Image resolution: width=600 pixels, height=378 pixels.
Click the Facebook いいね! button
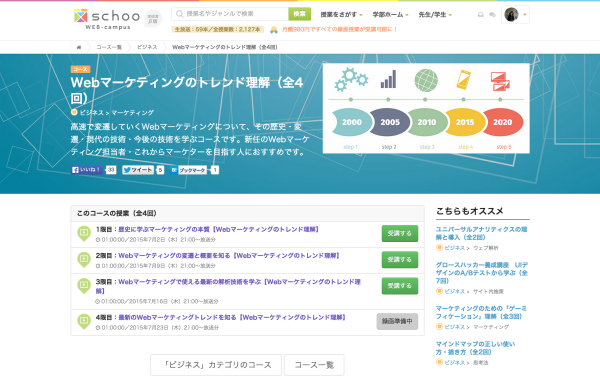pos(87,170)
